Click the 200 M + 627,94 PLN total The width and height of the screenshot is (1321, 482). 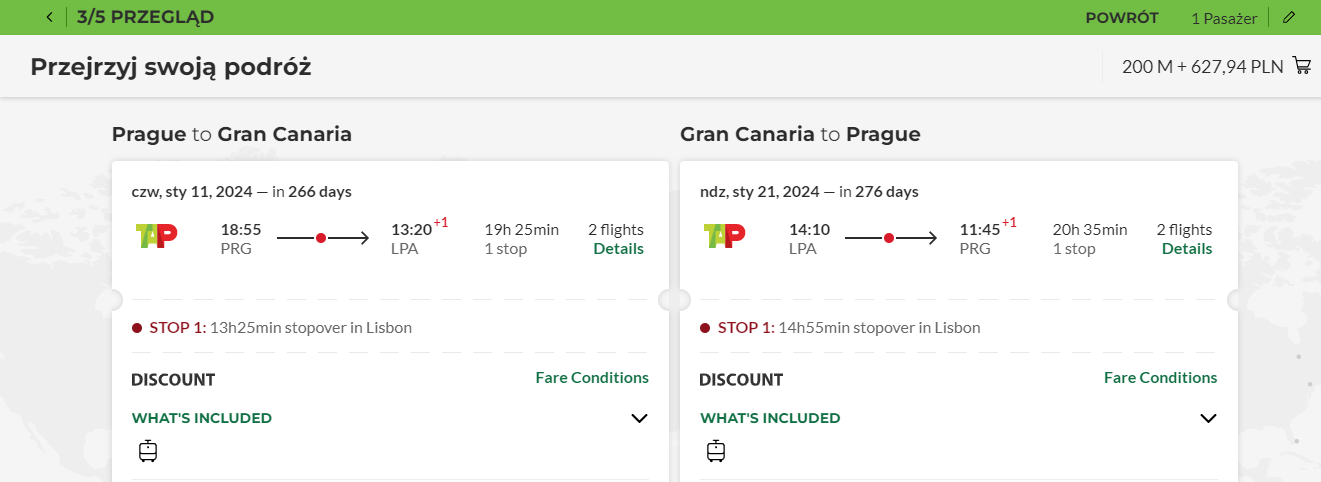tap(1202, 67)
